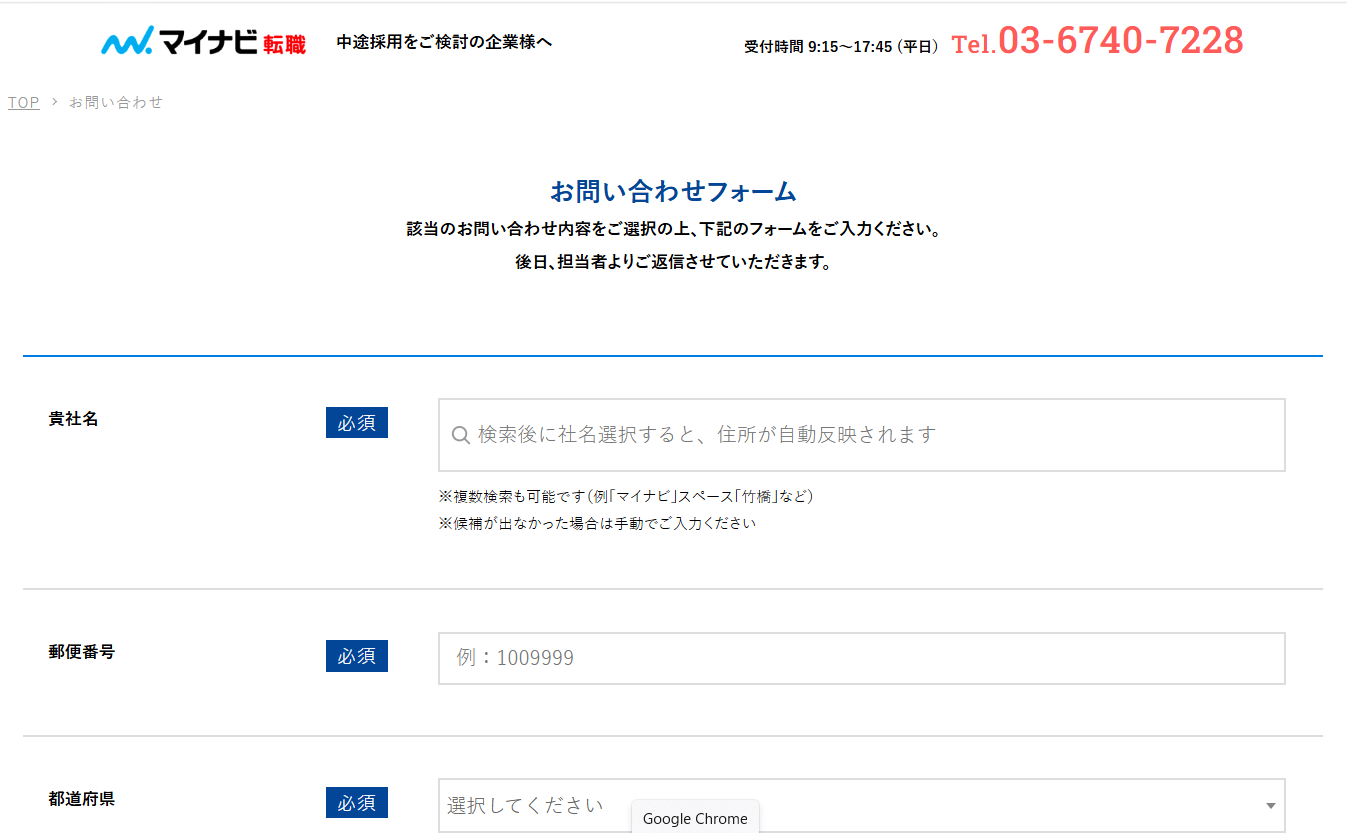The height and width of the screenshot is (833, 1347).
Task: Click the line 該当のお問い合わせ内容をご選択の上
Action: [x=673, y=229]
